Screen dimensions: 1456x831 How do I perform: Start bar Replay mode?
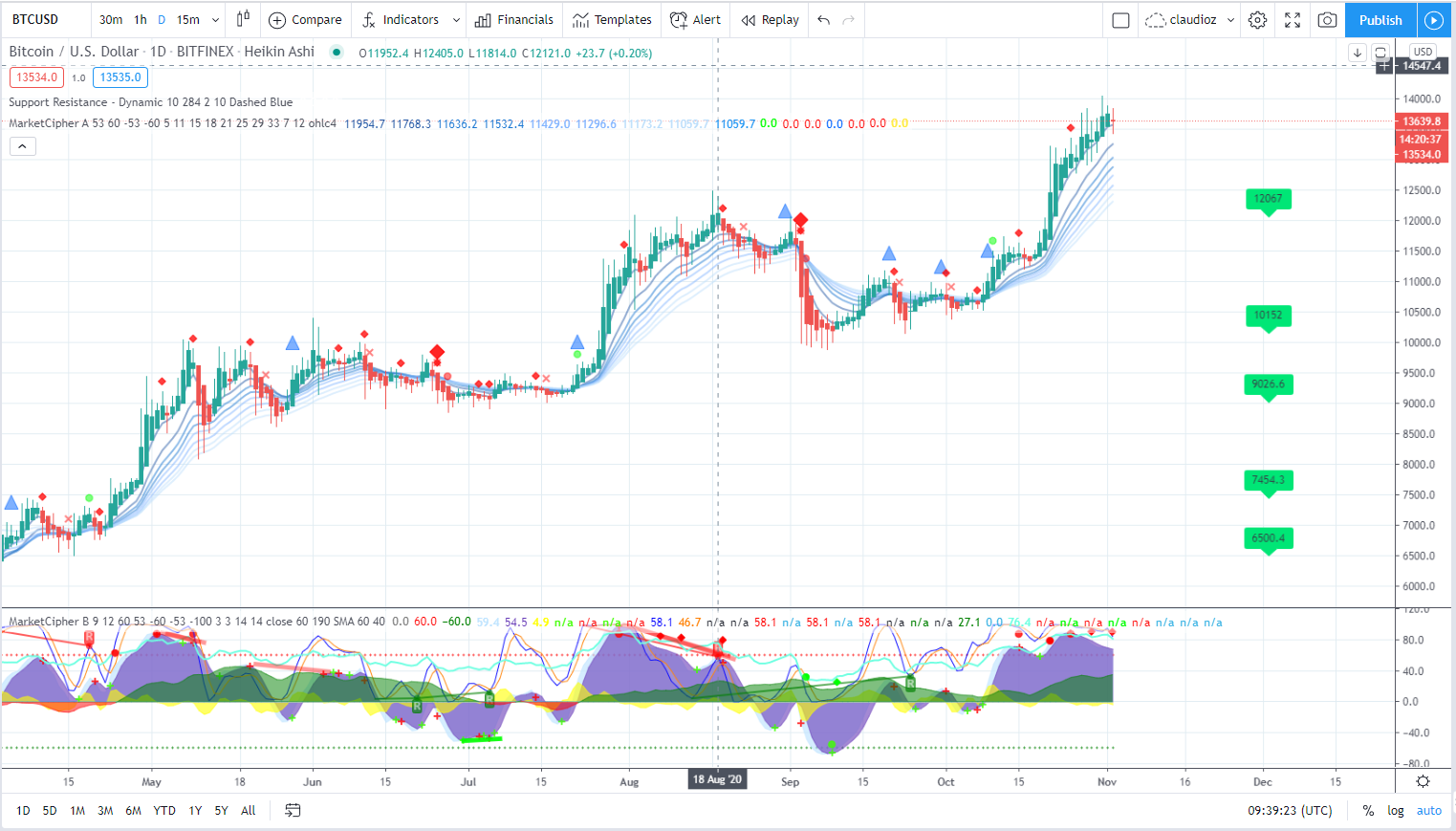pos(771,19)
